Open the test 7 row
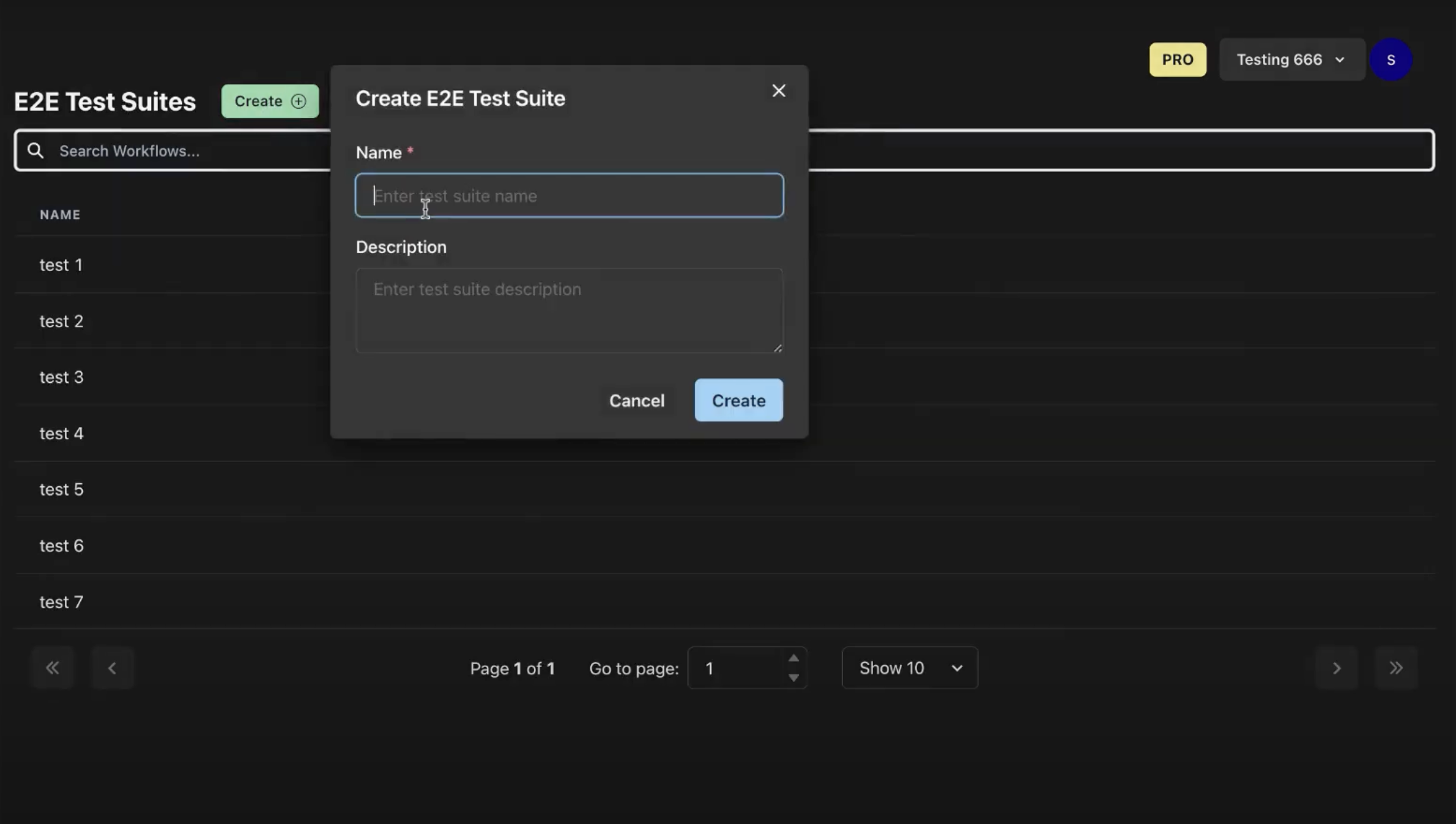The height and width of the screenshot is (824, 1456). 724,602
